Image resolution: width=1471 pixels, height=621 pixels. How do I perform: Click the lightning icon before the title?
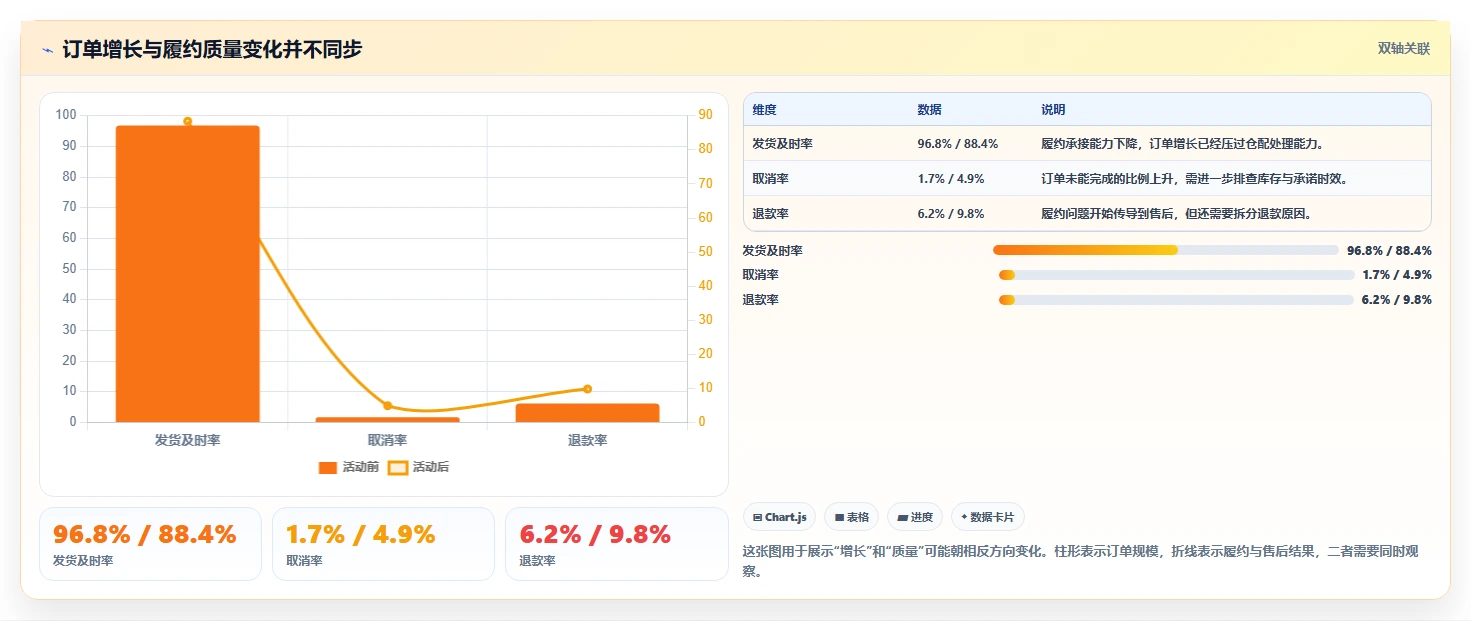point(48,49)
